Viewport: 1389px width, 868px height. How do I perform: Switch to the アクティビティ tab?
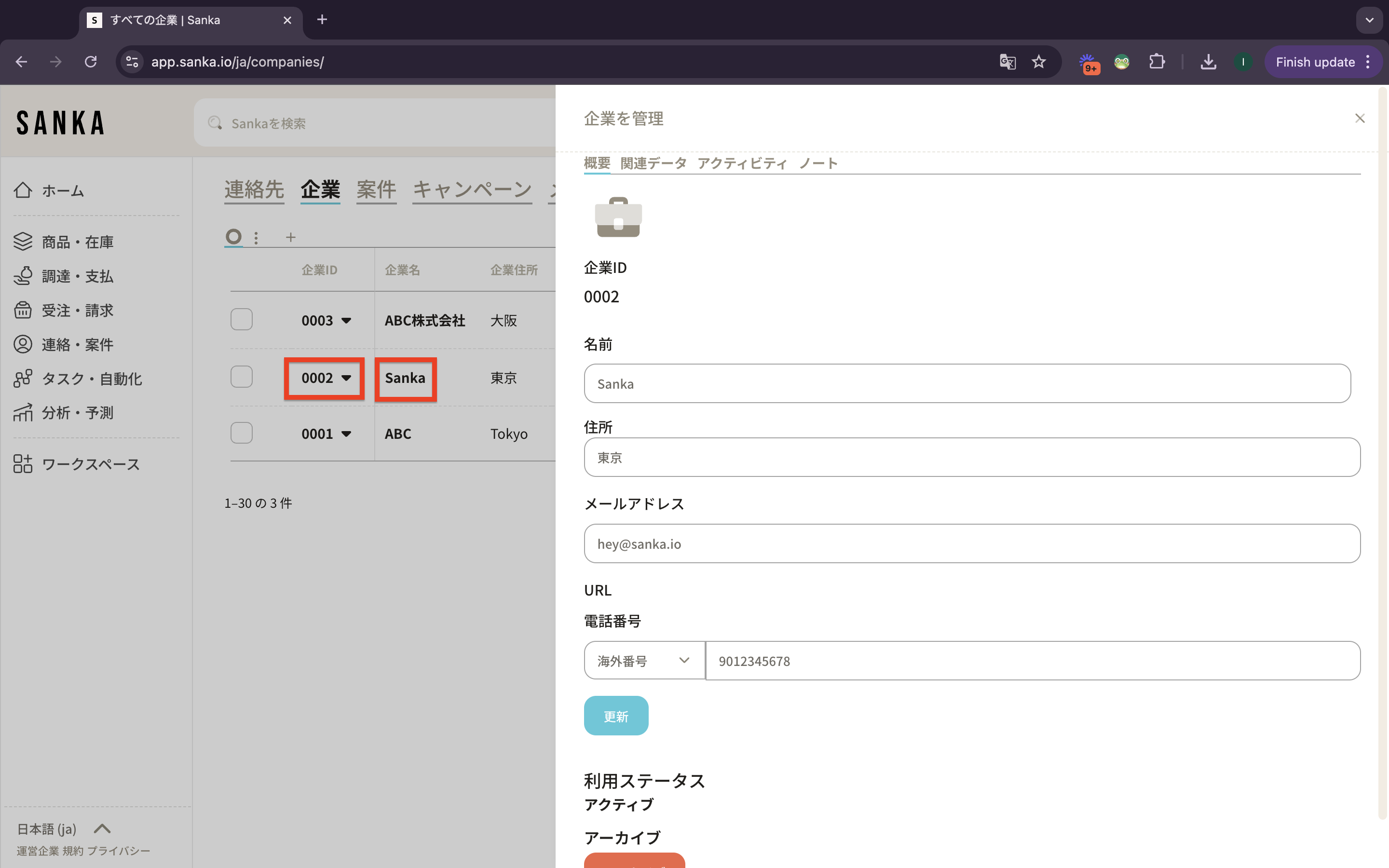(742, 163)
